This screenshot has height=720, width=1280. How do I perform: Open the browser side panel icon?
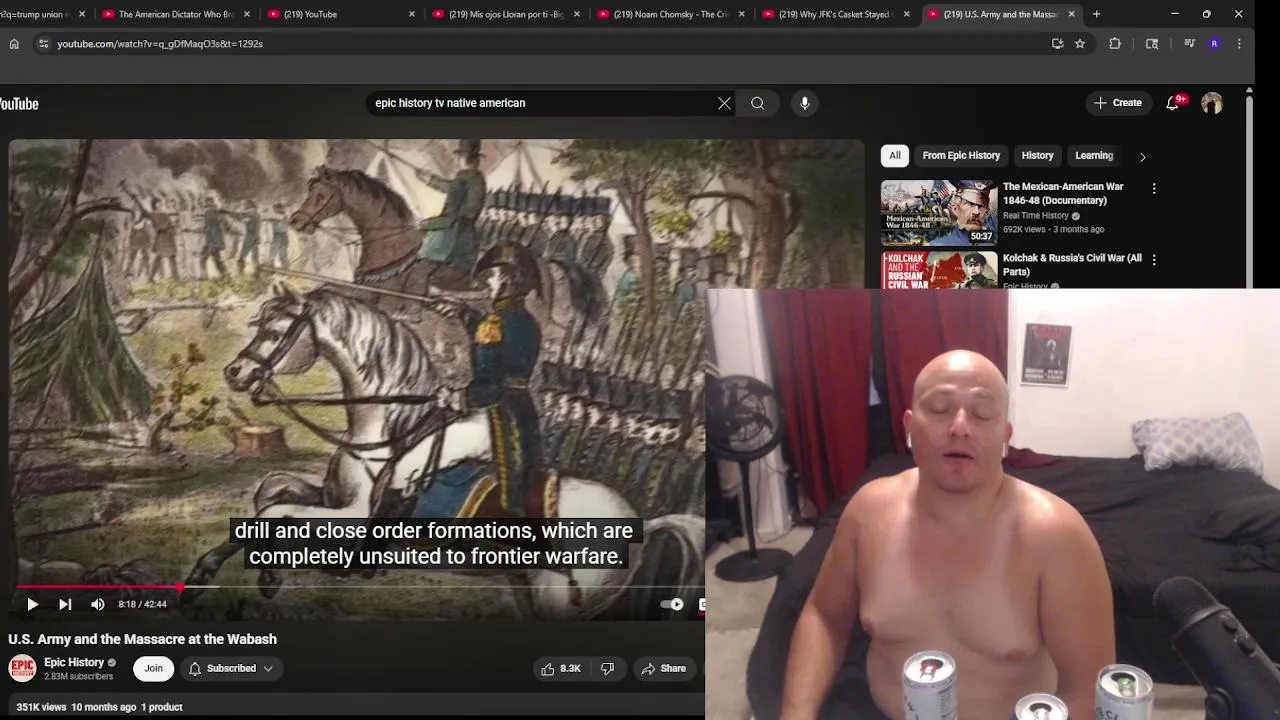point(1152,44)
